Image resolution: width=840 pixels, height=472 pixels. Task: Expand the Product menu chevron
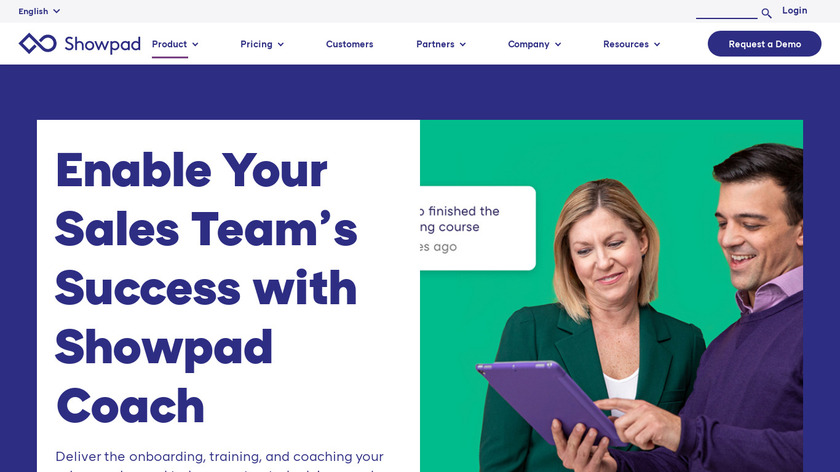coord(195,44)
